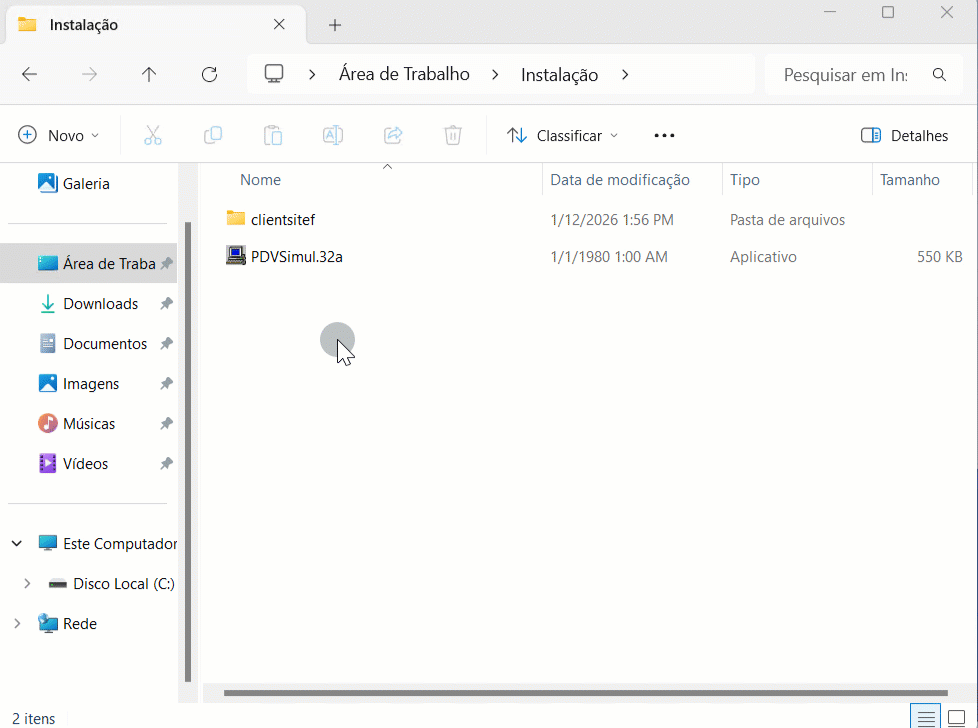Sort by the Tamanho column header
The width and height of the screenshot is (978, 728).
coord(909,180)
